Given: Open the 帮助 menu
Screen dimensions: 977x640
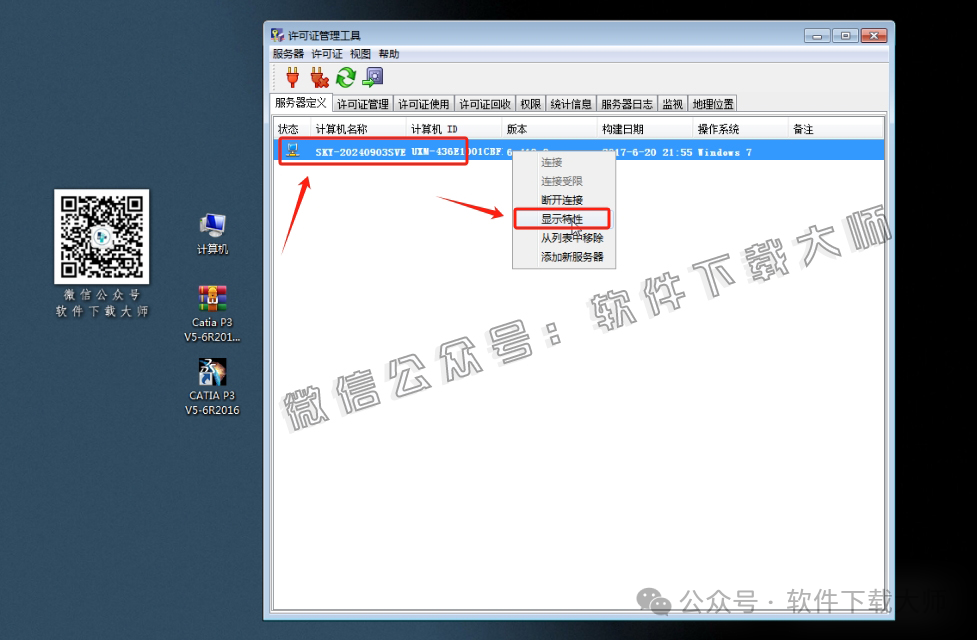Looking at the screenshot, I should pos(387,53).
